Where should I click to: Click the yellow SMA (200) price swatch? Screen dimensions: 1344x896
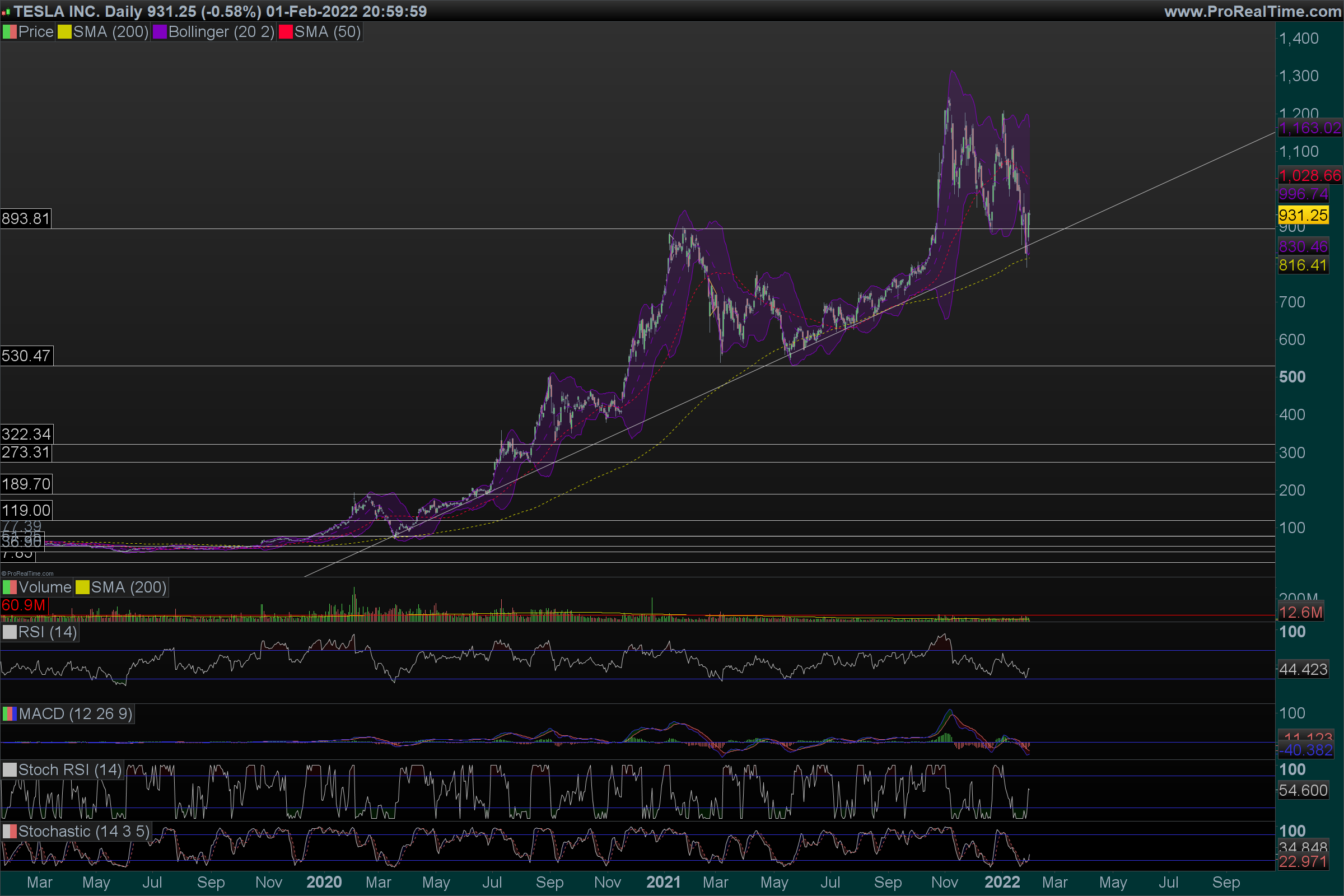pos(64,32)
